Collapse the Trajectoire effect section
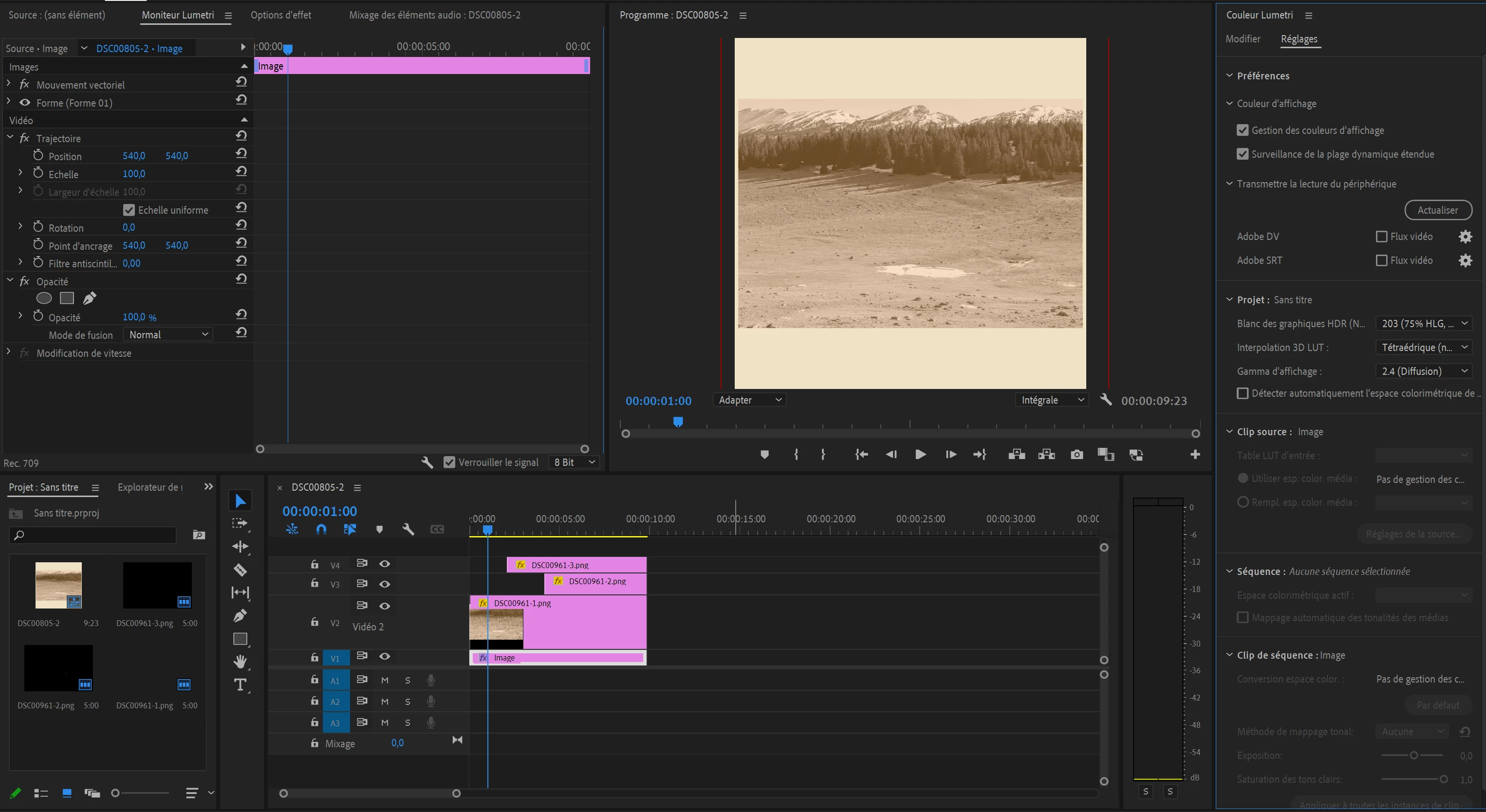This screenshot has width=1486, height=812. tap(10, 137)
